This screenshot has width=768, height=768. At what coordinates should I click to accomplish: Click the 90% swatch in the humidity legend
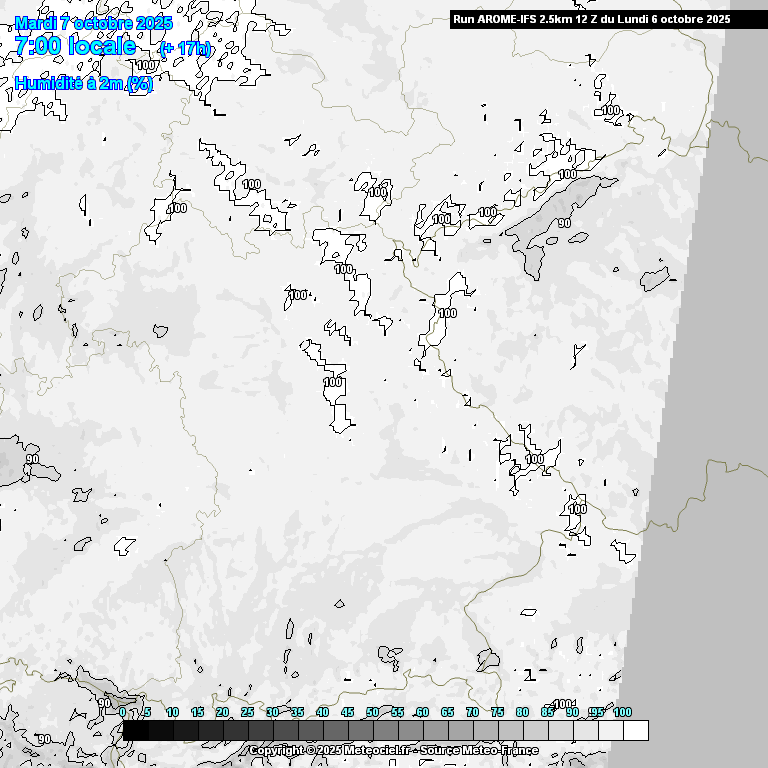click(x=585, y=731)
